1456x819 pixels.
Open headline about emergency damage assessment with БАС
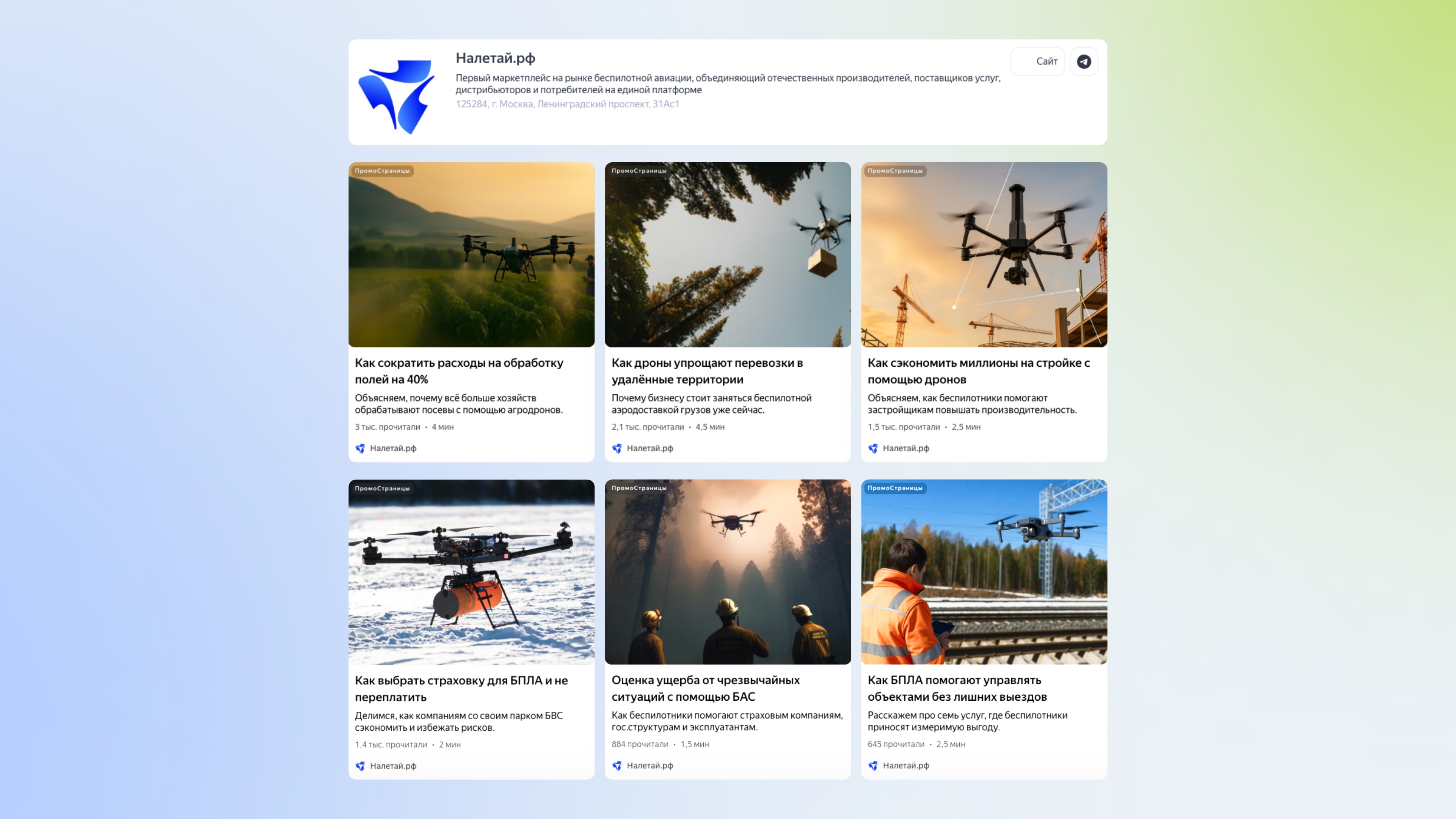[705, 688]
